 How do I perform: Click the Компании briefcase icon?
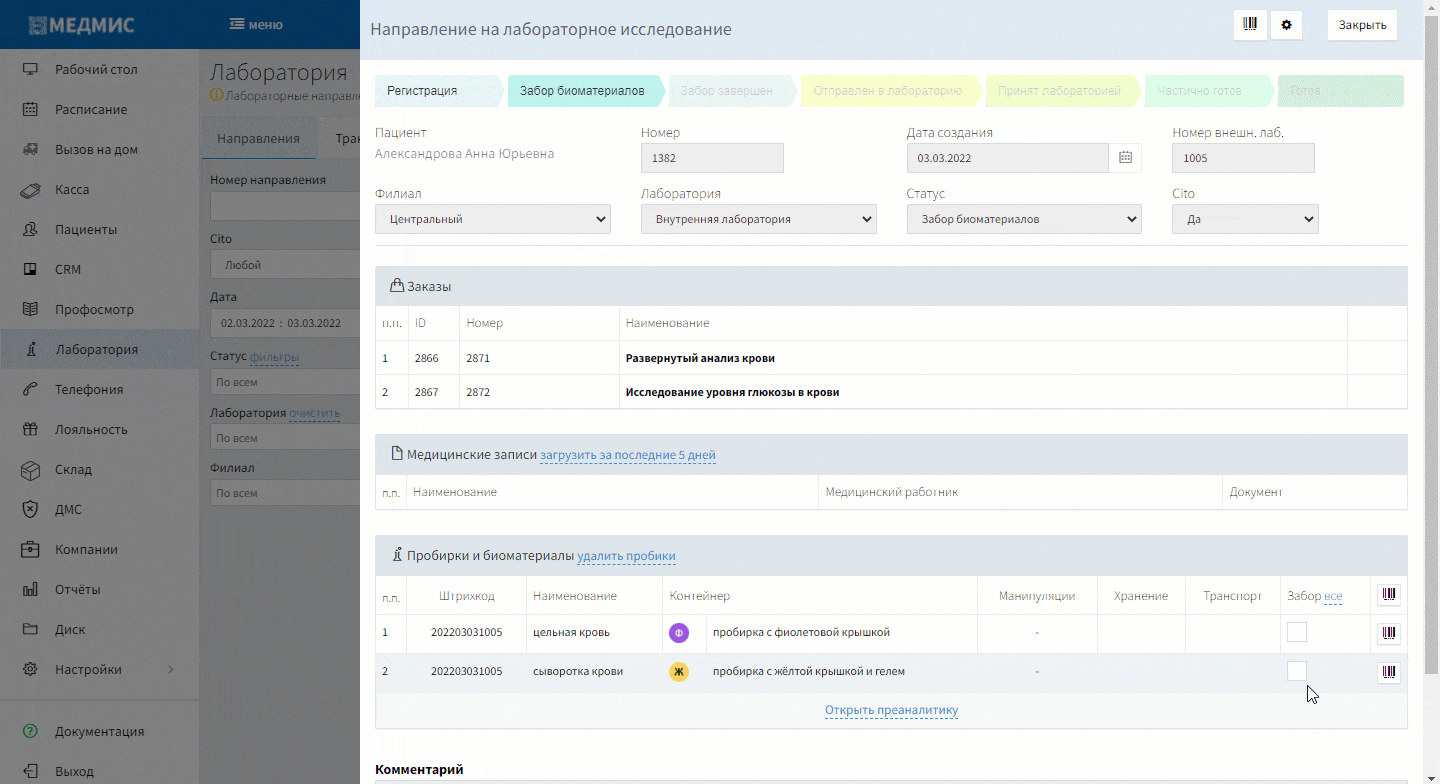click(x=30, y=550)
